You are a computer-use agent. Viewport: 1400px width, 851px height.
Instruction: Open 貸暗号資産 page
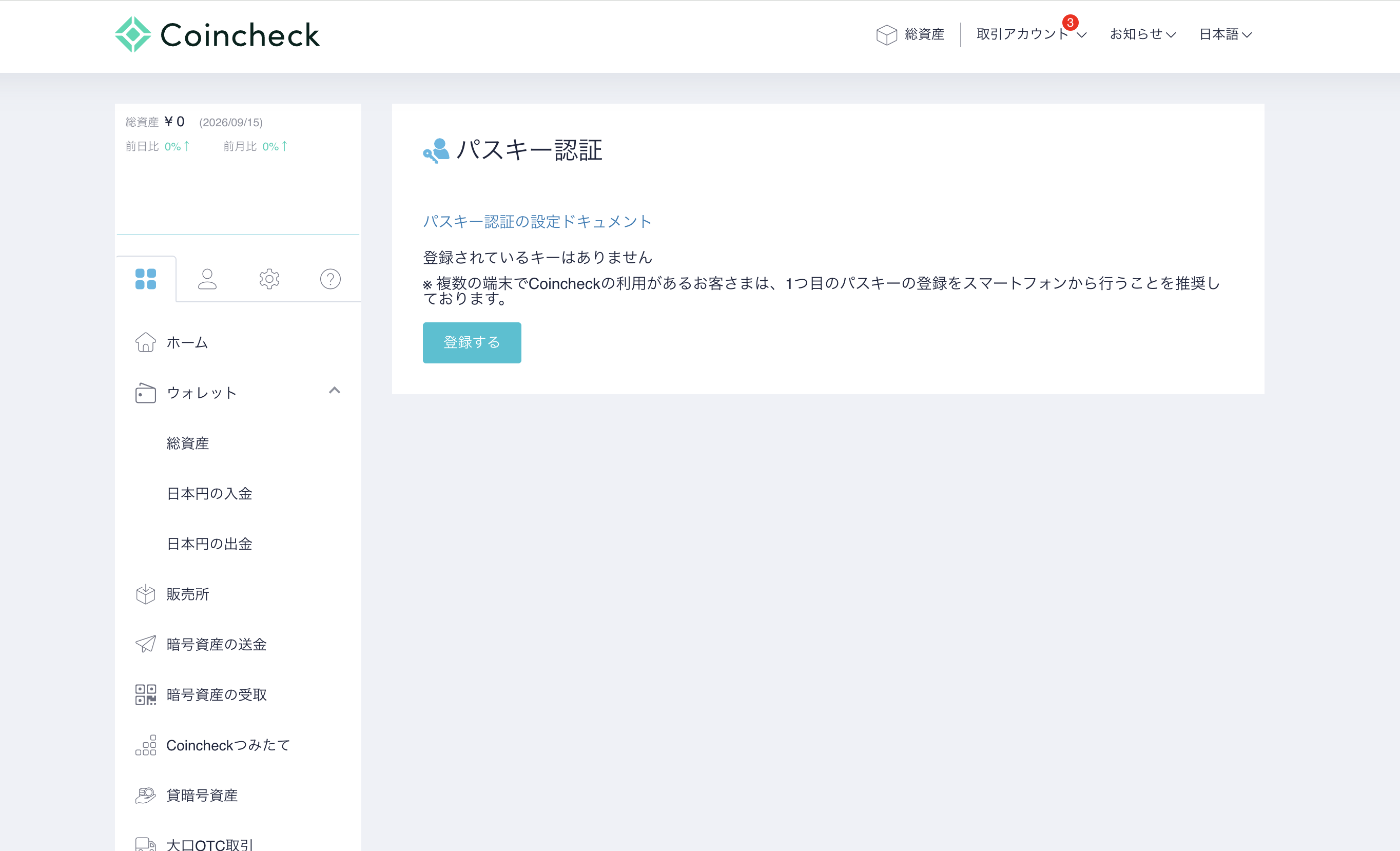click(202, 796)
